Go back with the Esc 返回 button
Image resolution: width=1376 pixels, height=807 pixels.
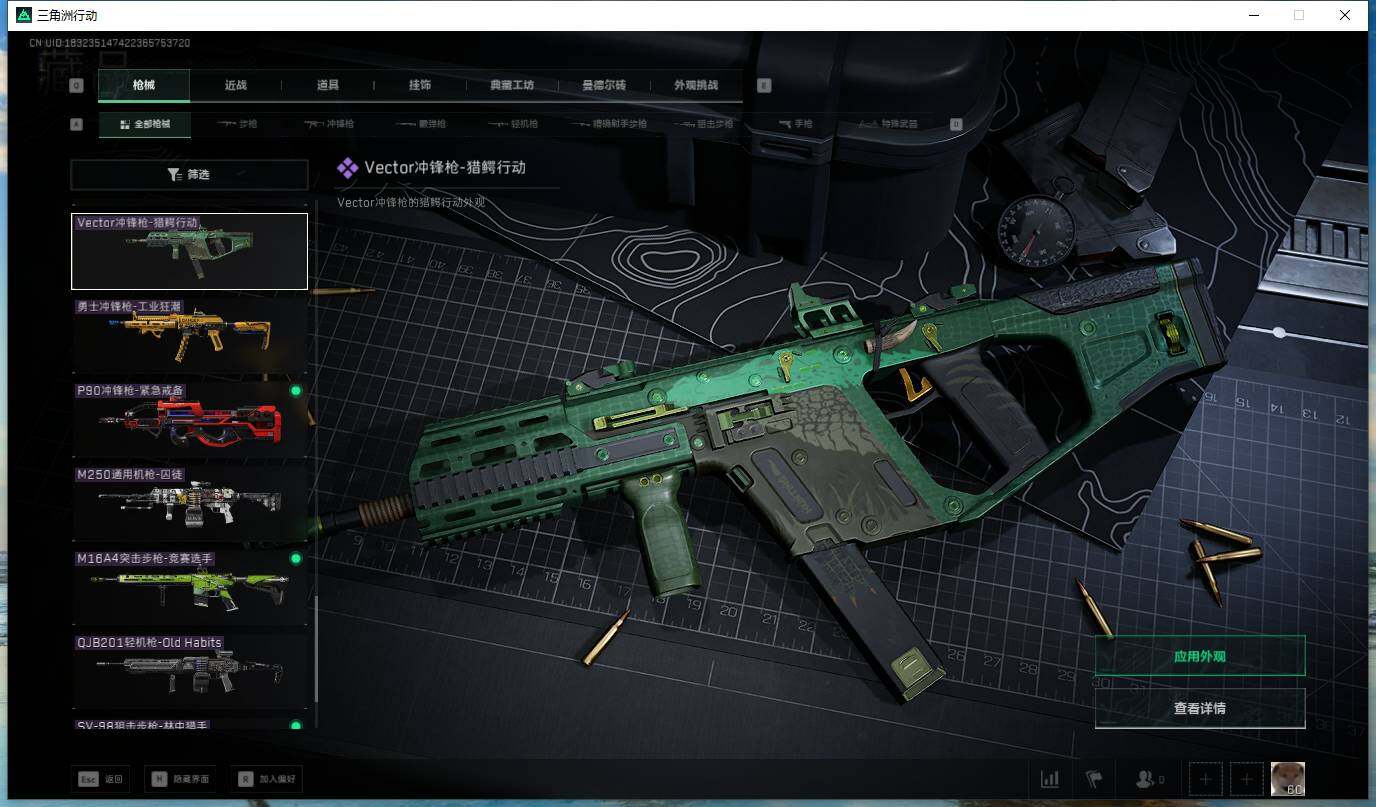(x=100, y=779)
